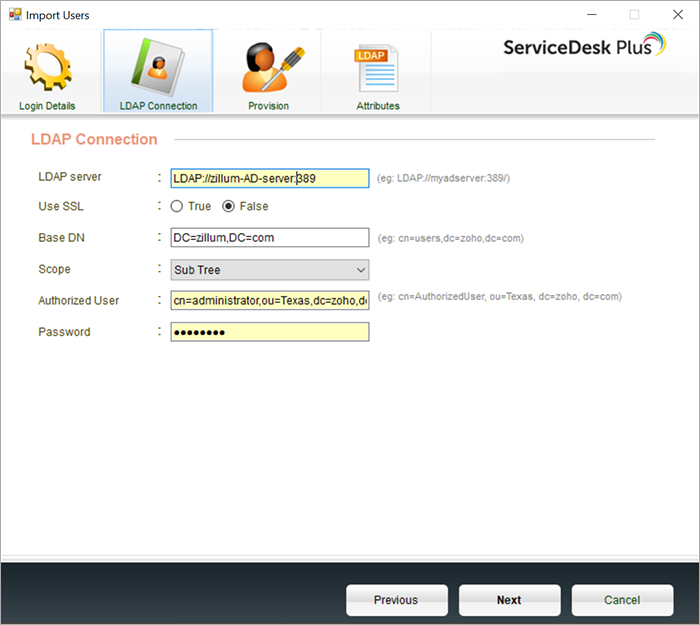Switch to the Login Details tab label

(47, 106)
